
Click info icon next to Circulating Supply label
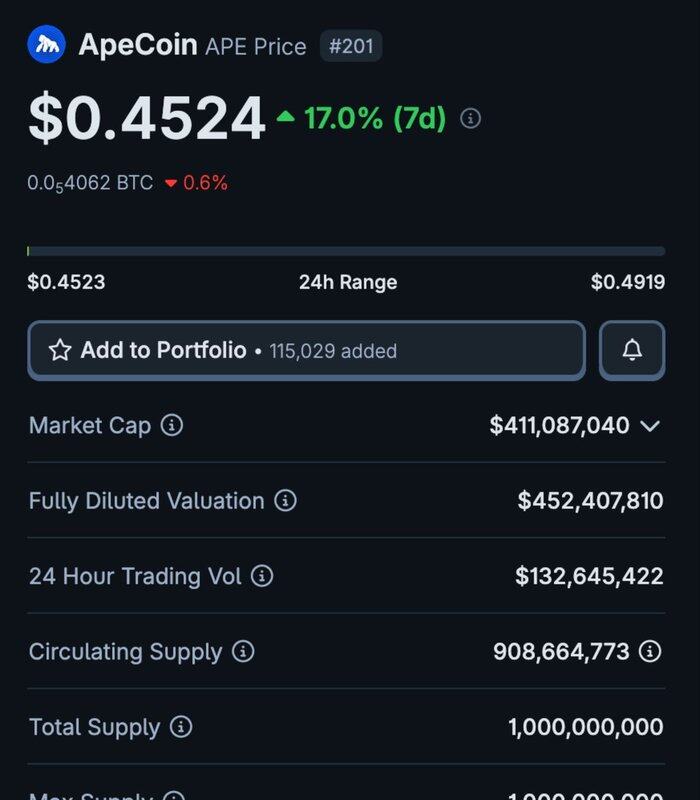[x=243, y=652]
